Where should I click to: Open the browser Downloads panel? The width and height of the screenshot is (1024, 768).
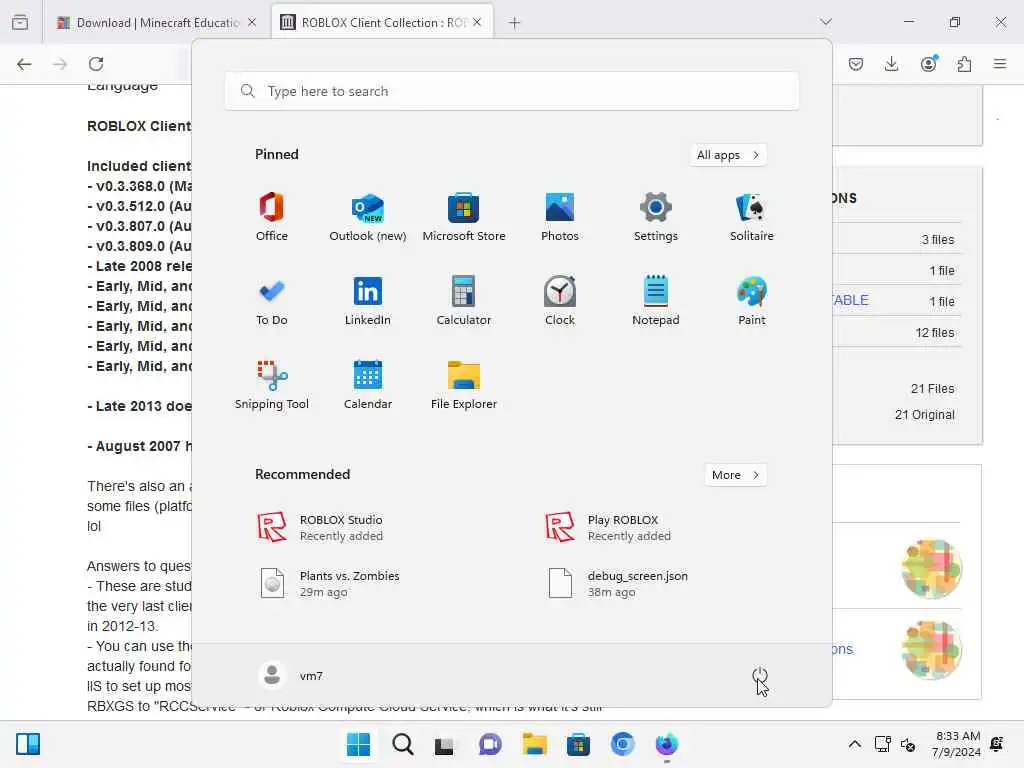click(x=891, y=64)
